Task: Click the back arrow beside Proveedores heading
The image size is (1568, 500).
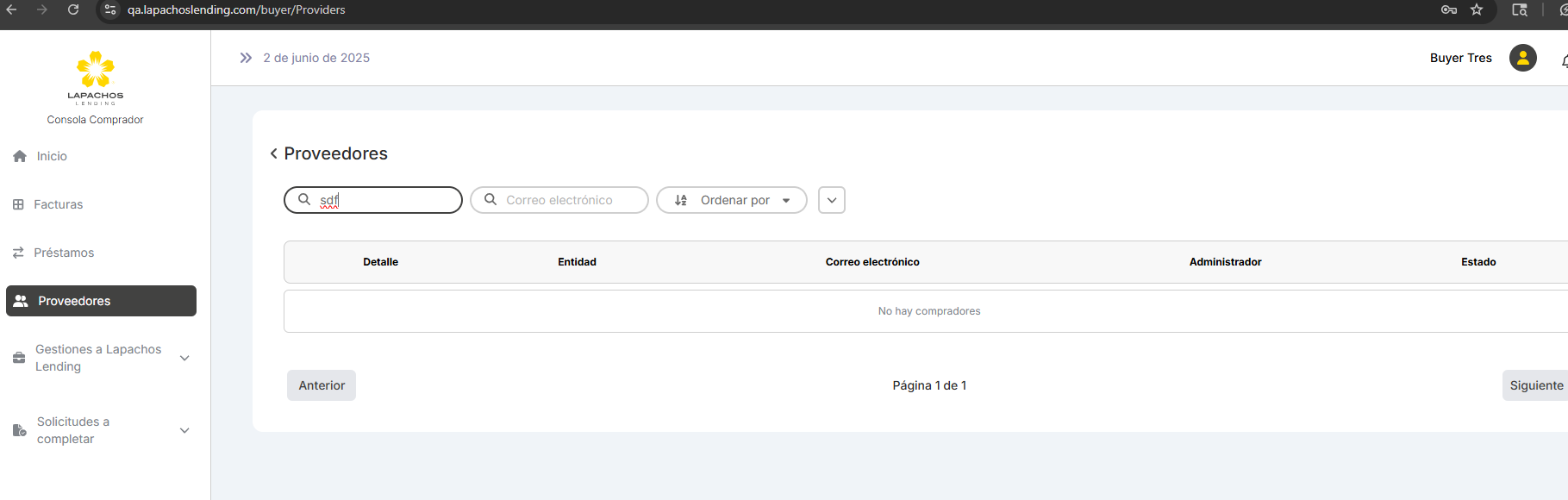Action: (x=273, y=153)
